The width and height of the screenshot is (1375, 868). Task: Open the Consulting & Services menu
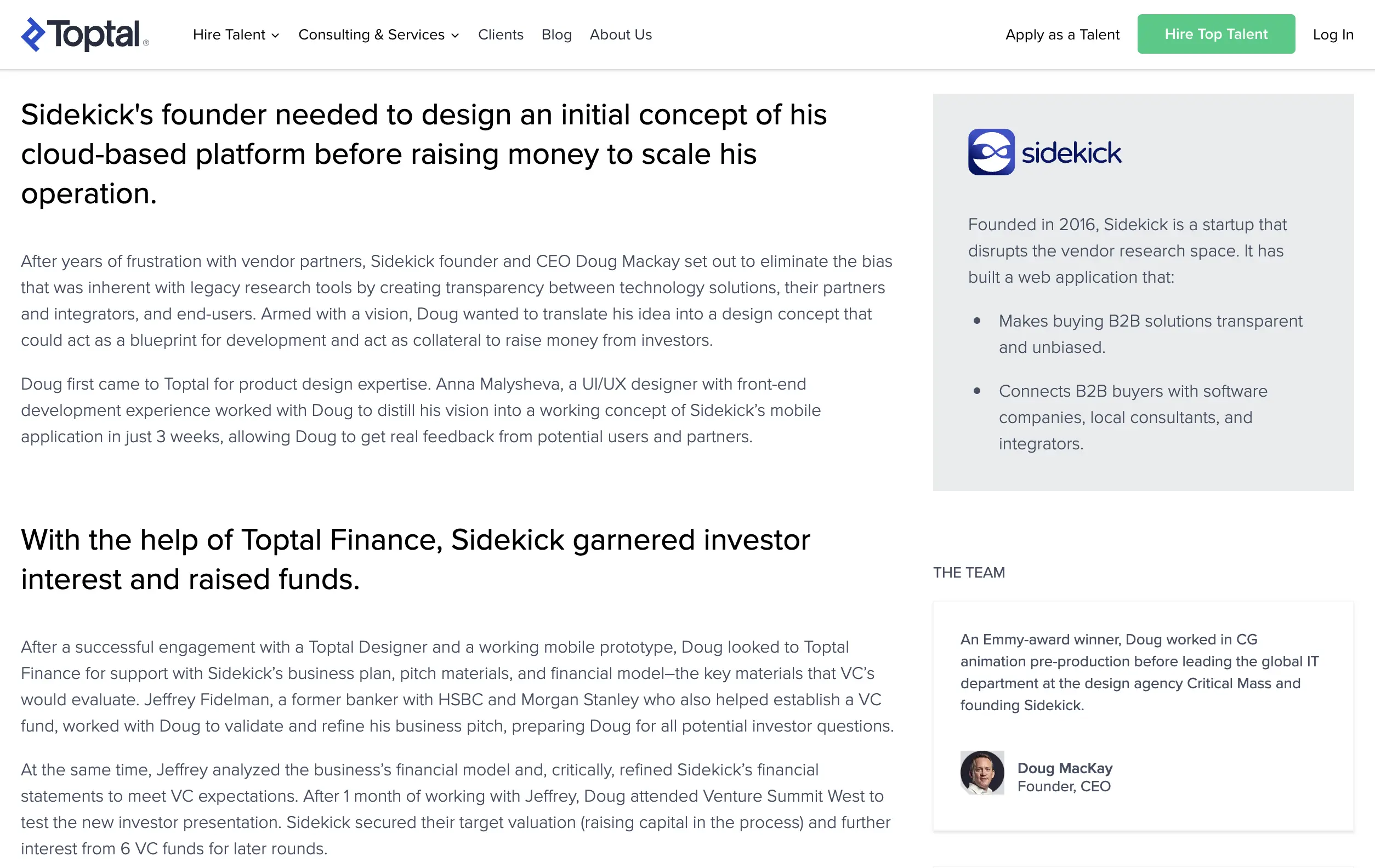pyautogui.click(x=371, y=35)
